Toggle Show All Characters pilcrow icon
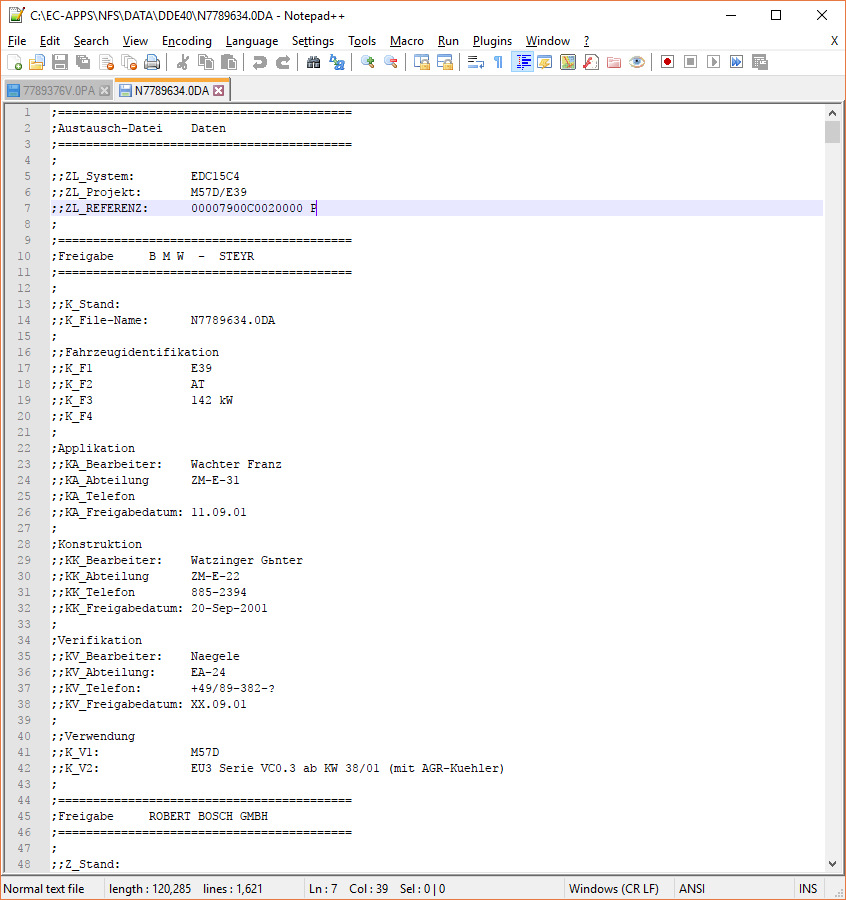The image size is (846, 900). coord(498,62)
